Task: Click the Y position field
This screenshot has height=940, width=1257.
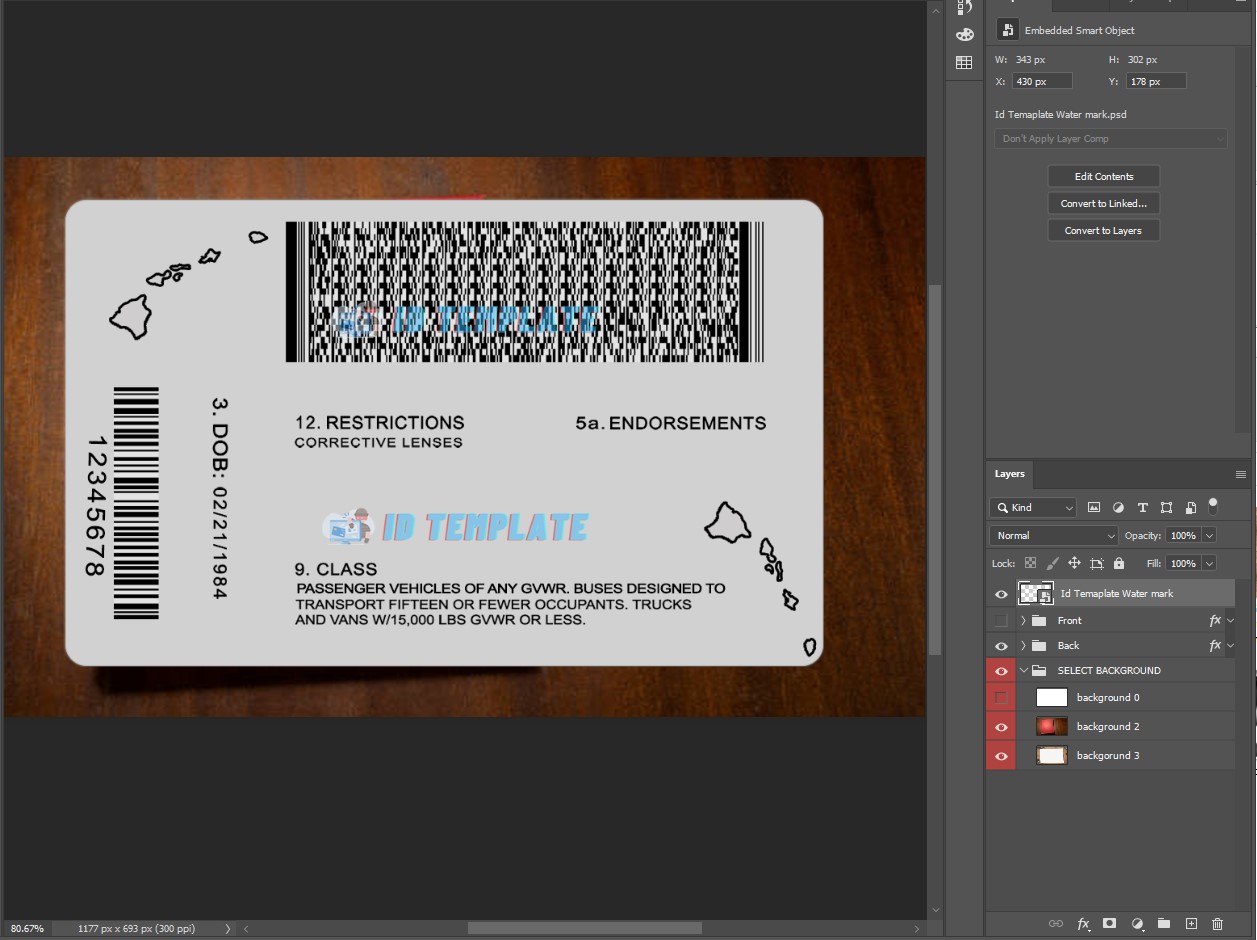Action: coord(1156,82)
